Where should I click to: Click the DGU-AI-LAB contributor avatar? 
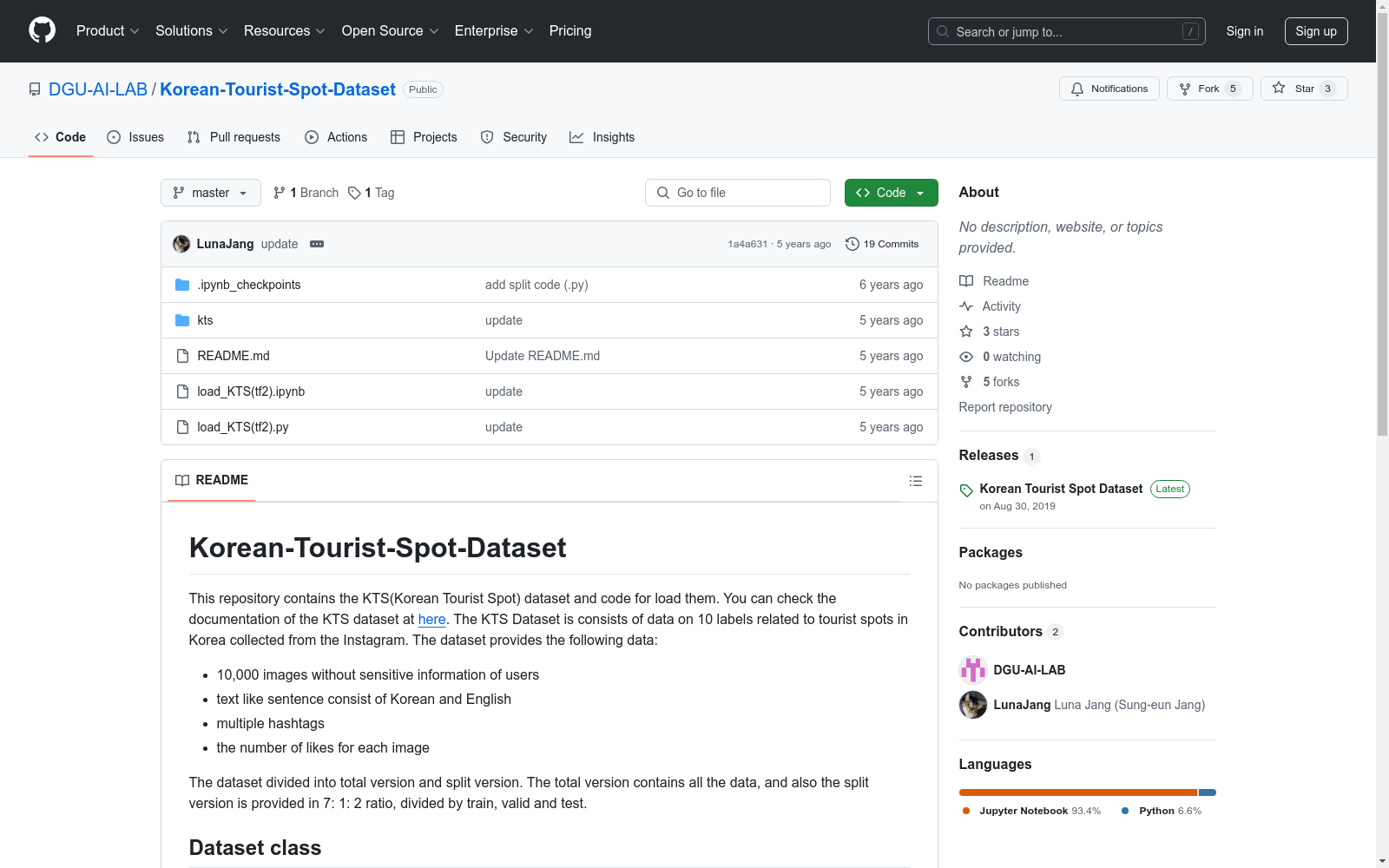[x=973, y=670]
